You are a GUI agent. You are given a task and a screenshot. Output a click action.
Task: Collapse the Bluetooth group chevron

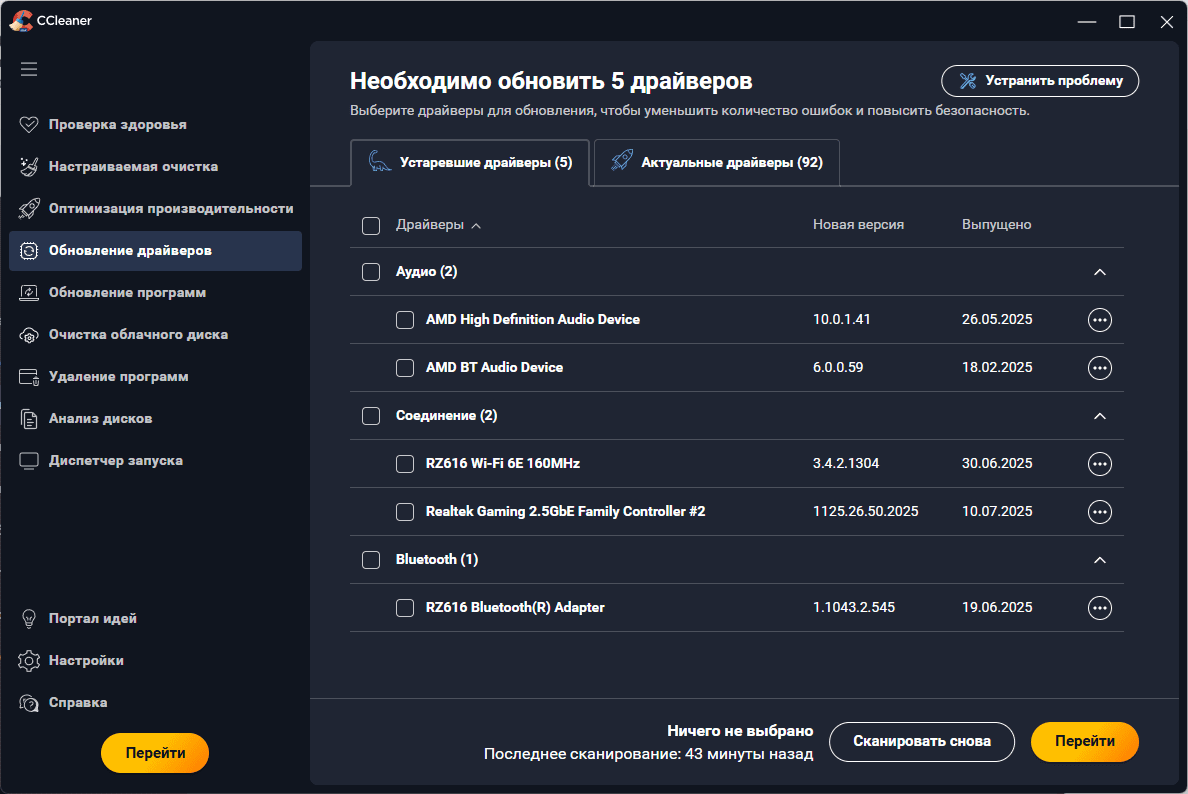[1099, 560]
